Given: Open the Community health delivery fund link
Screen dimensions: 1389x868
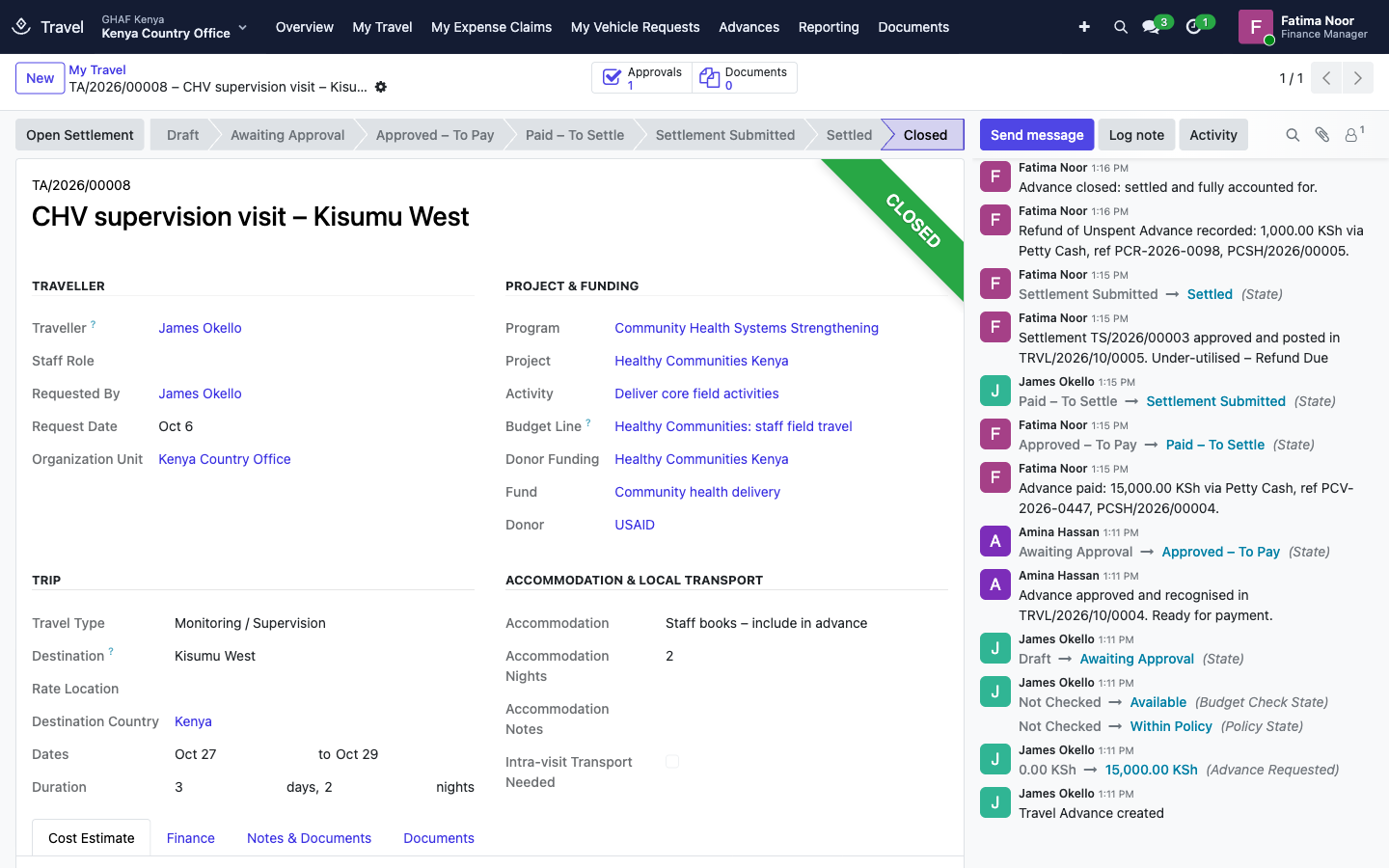Looking at the screenshot, I should (x=697, y=492).
